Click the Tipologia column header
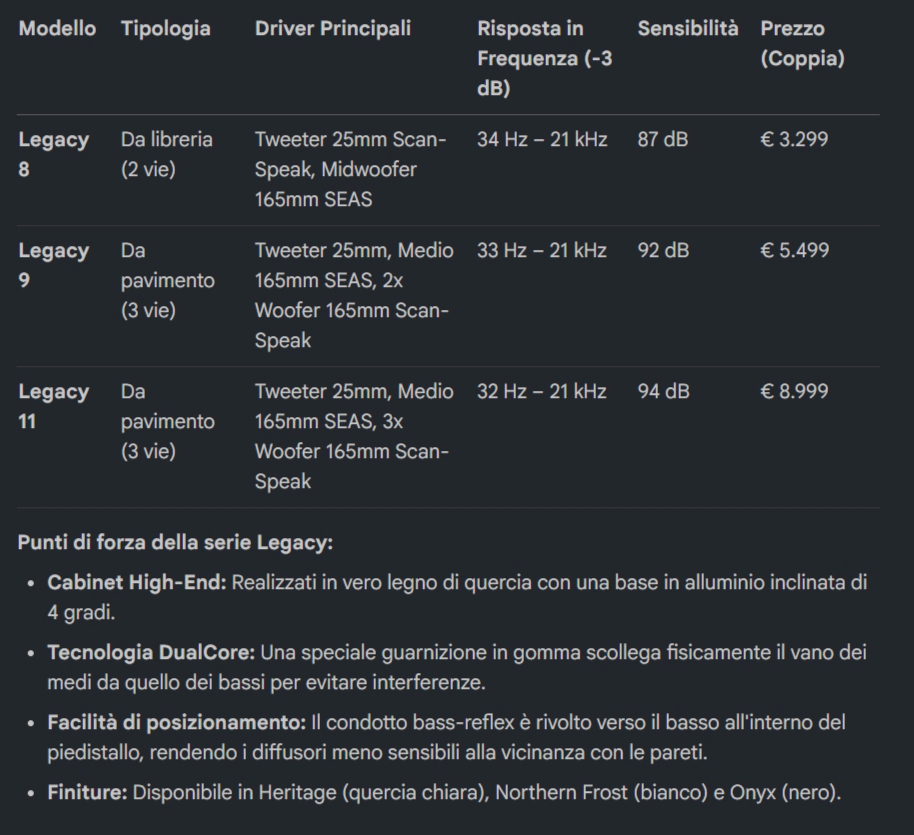 point(166,29)
